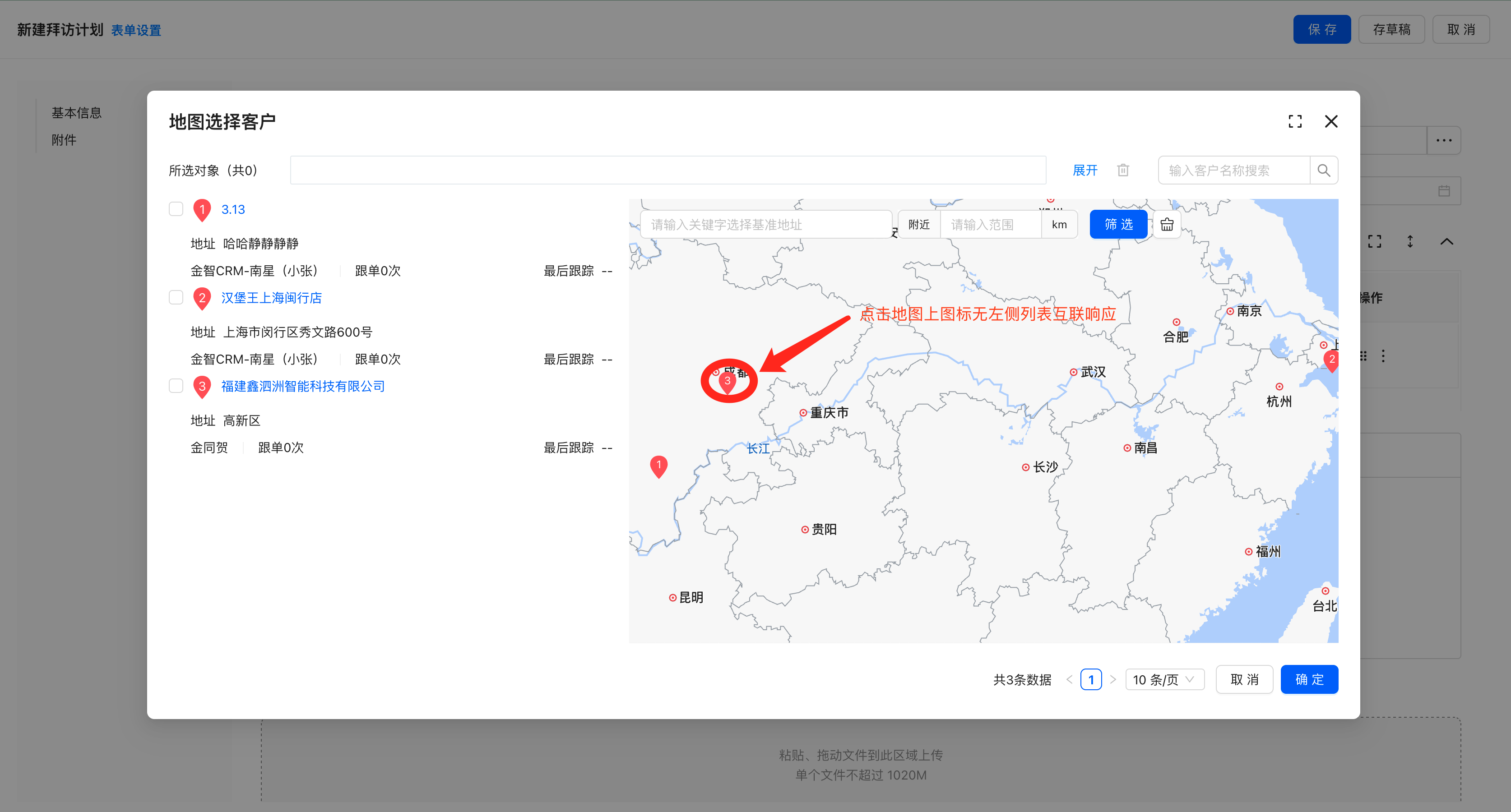Focus the 请输入范围 range field

(991, 225)
